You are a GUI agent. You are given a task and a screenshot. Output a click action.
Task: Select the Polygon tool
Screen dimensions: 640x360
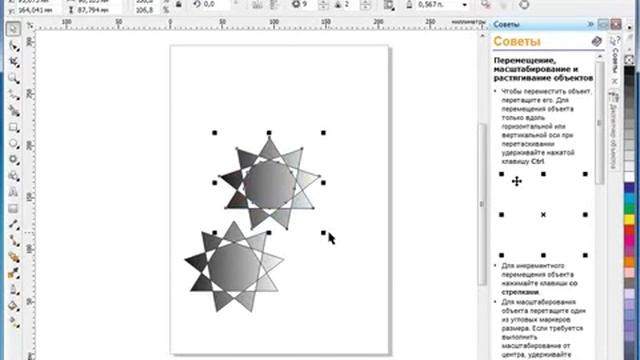13,160
